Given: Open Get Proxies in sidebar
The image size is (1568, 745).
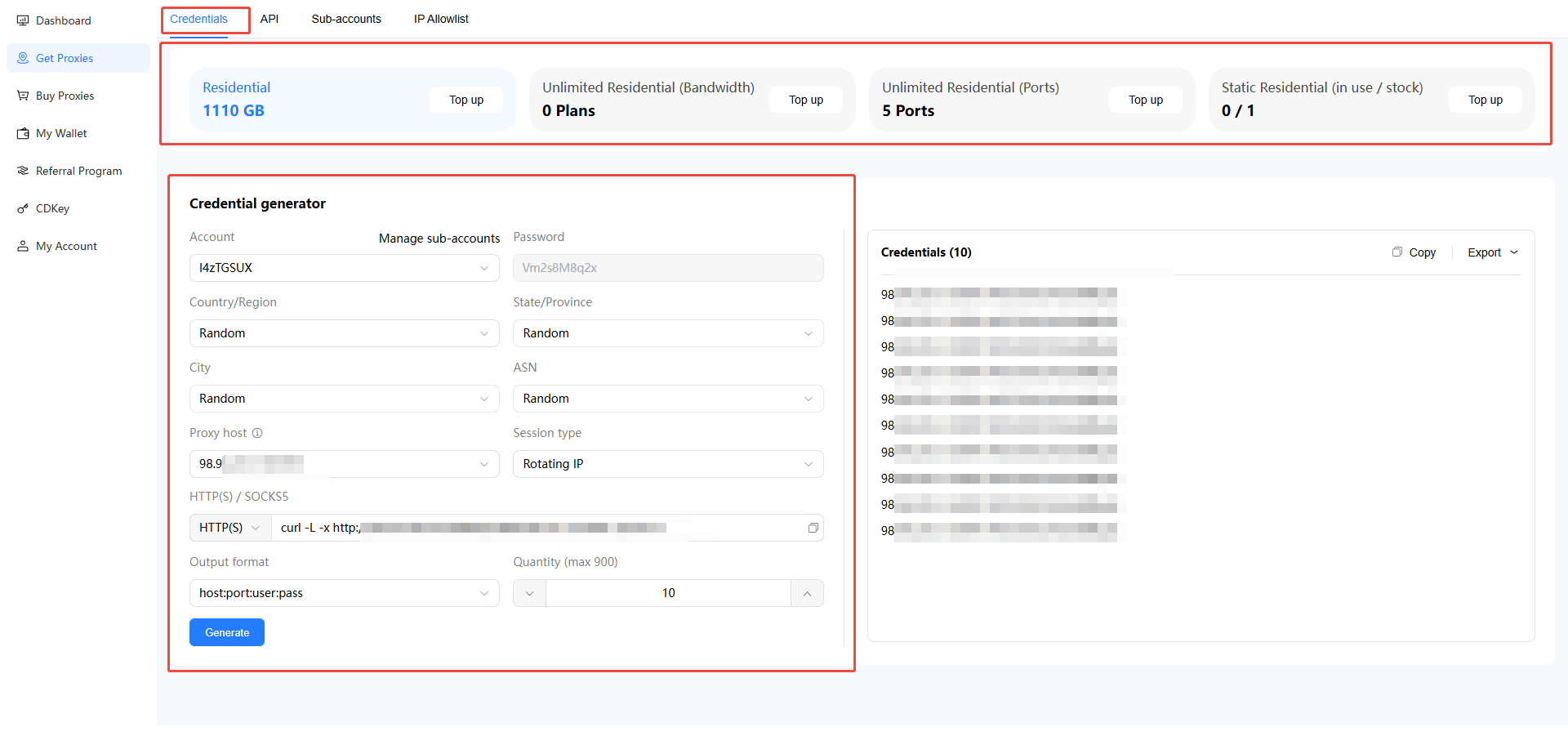Looking at the screenshot, I should (78, 58).
